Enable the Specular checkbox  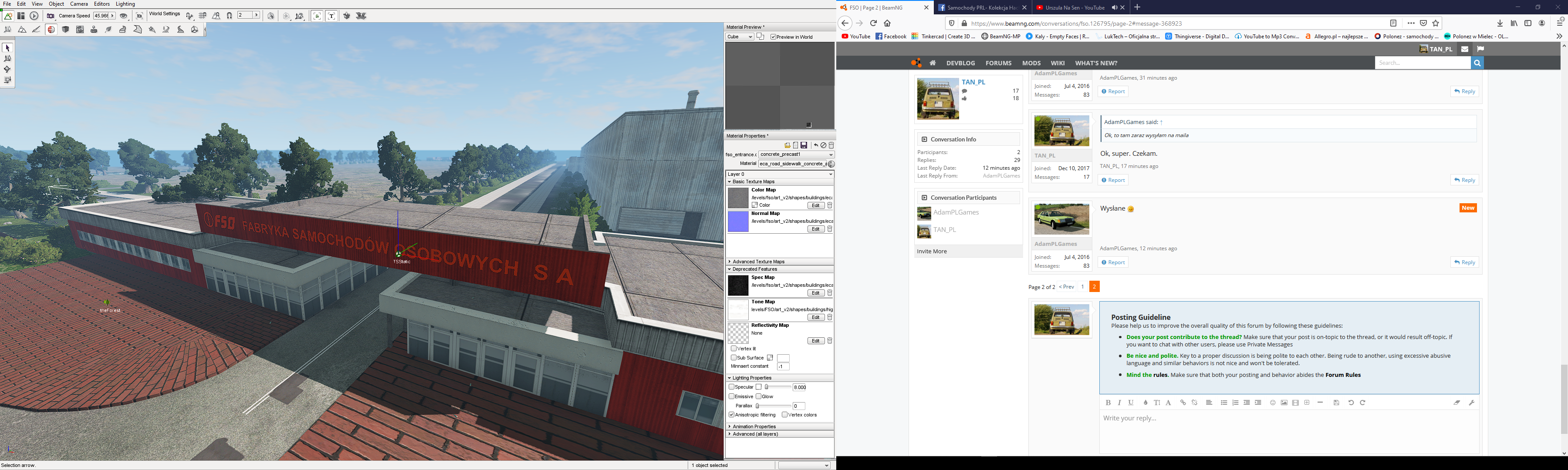(x=732, y=387)
